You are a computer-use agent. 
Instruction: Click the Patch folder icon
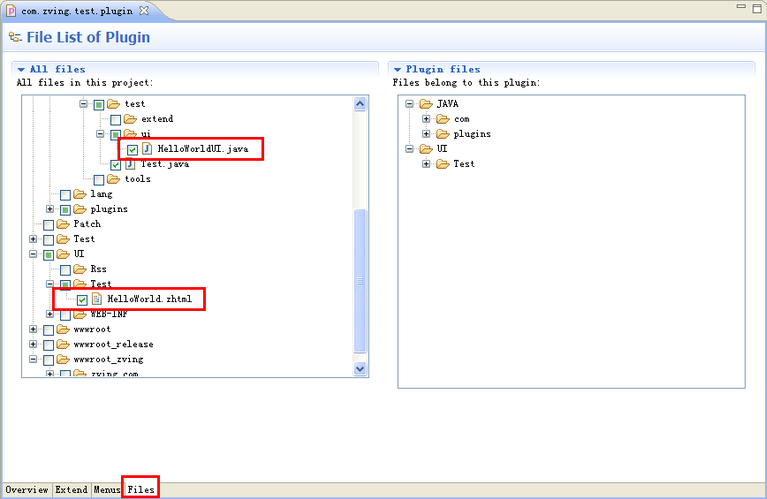pos(64,224)
